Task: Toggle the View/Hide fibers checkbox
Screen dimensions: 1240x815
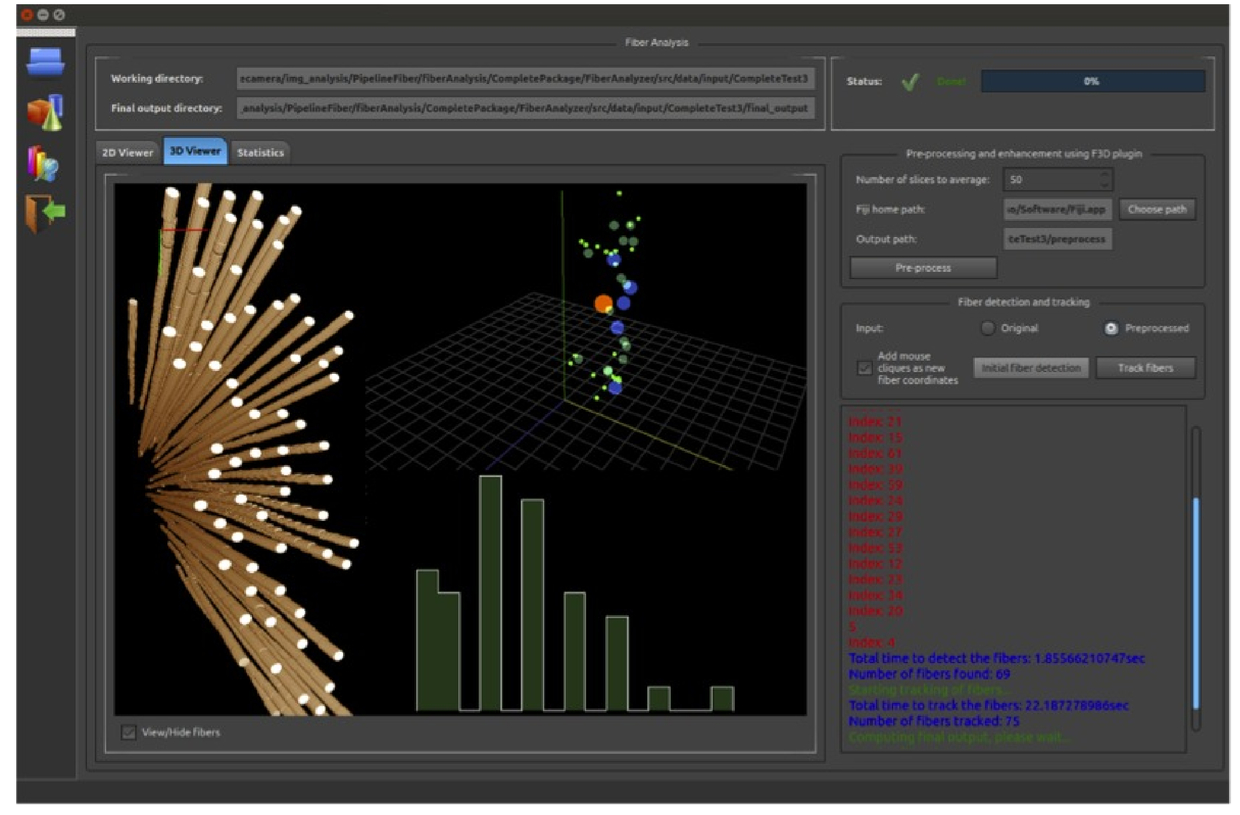Action: [x=128, y=732]
